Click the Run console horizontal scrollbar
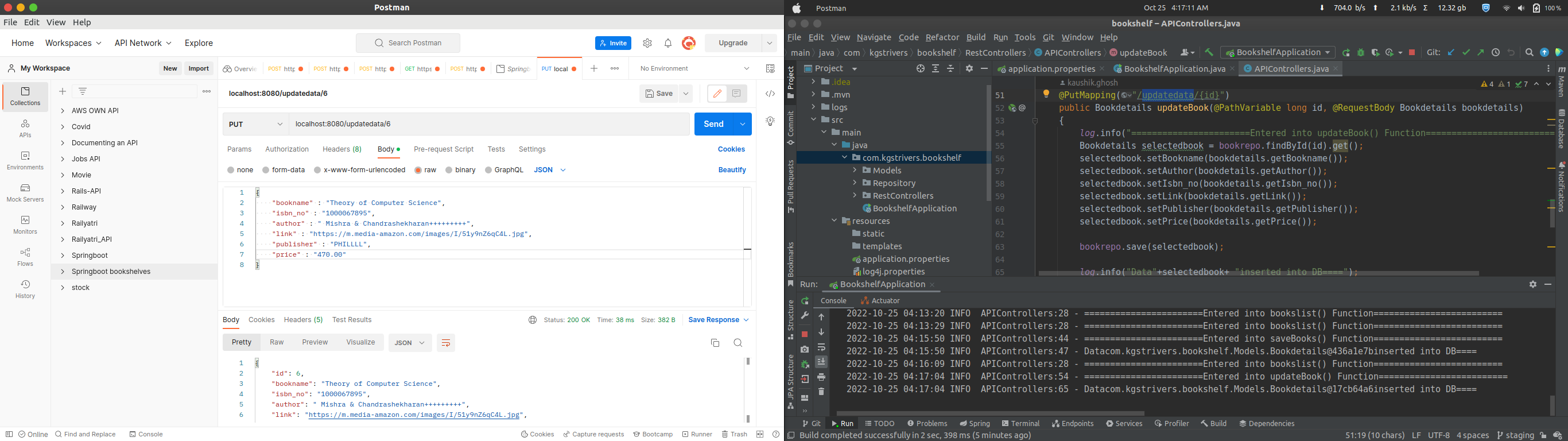1568x441 pixels. pos(991,413)
